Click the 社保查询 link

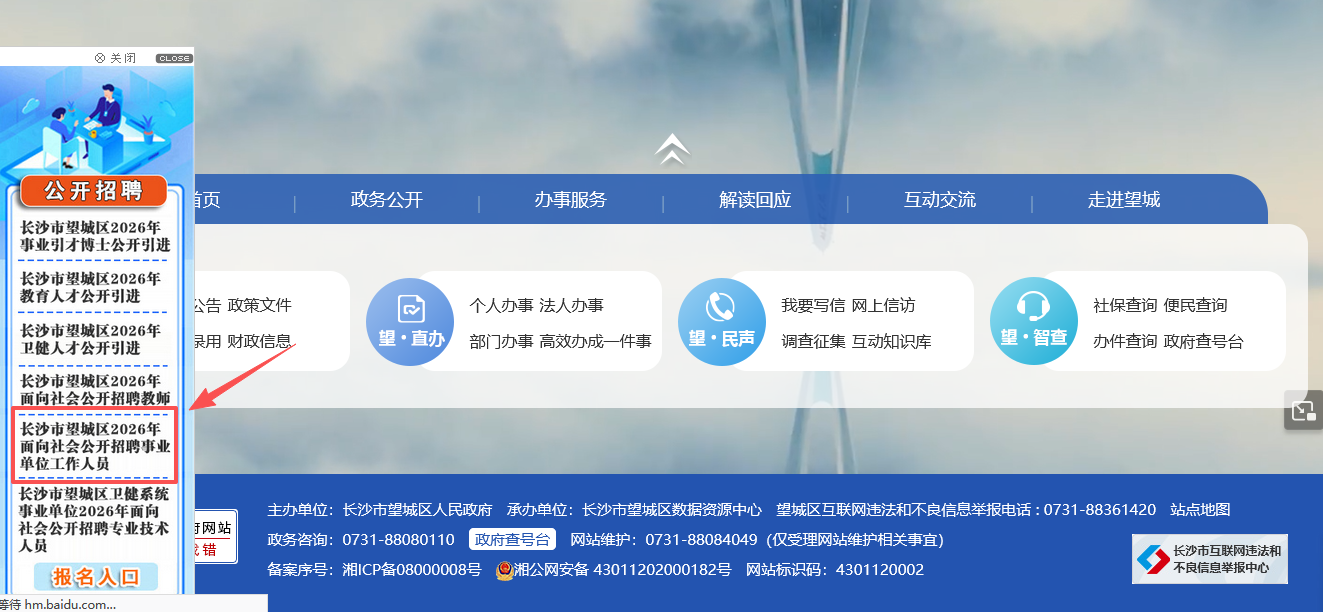[1125, 305]
